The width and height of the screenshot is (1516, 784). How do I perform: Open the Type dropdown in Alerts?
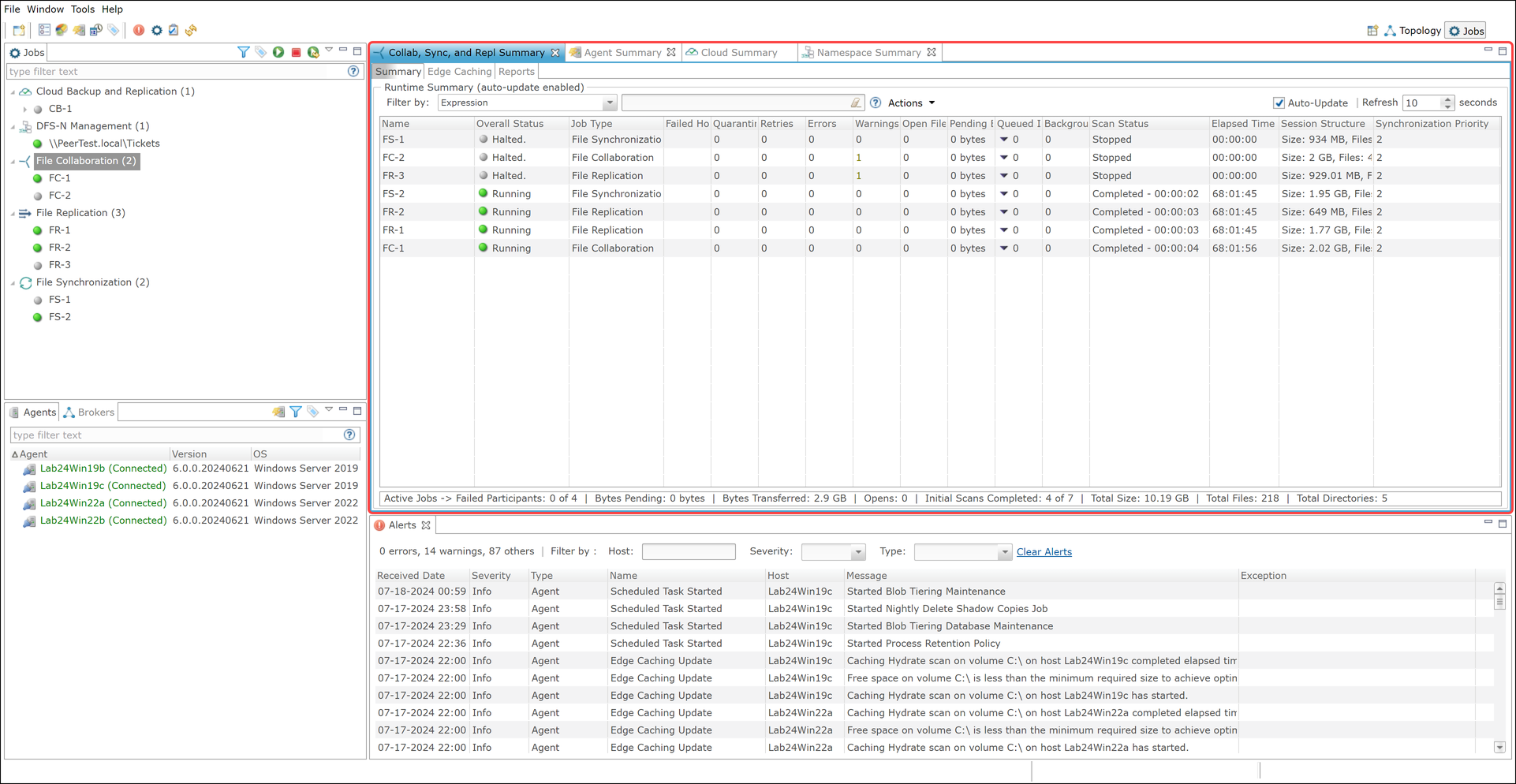962,551
